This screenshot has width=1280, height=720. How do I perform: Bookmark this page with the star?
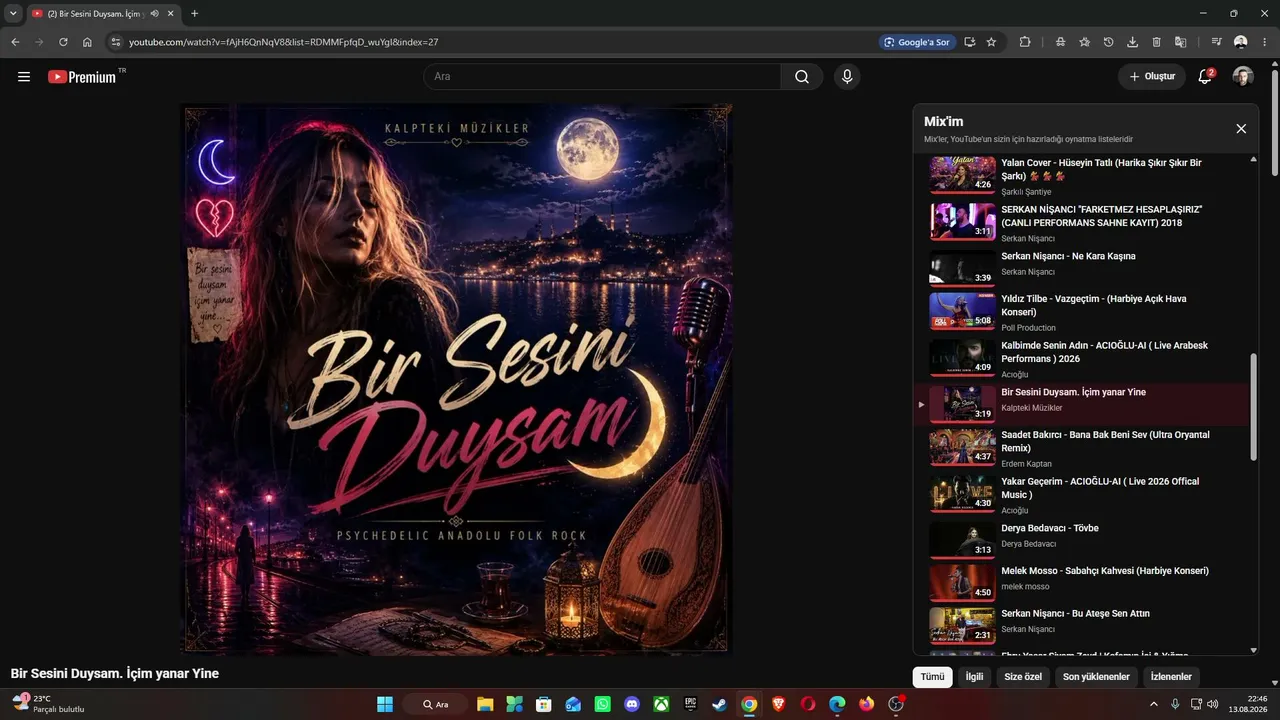point(991,42)
